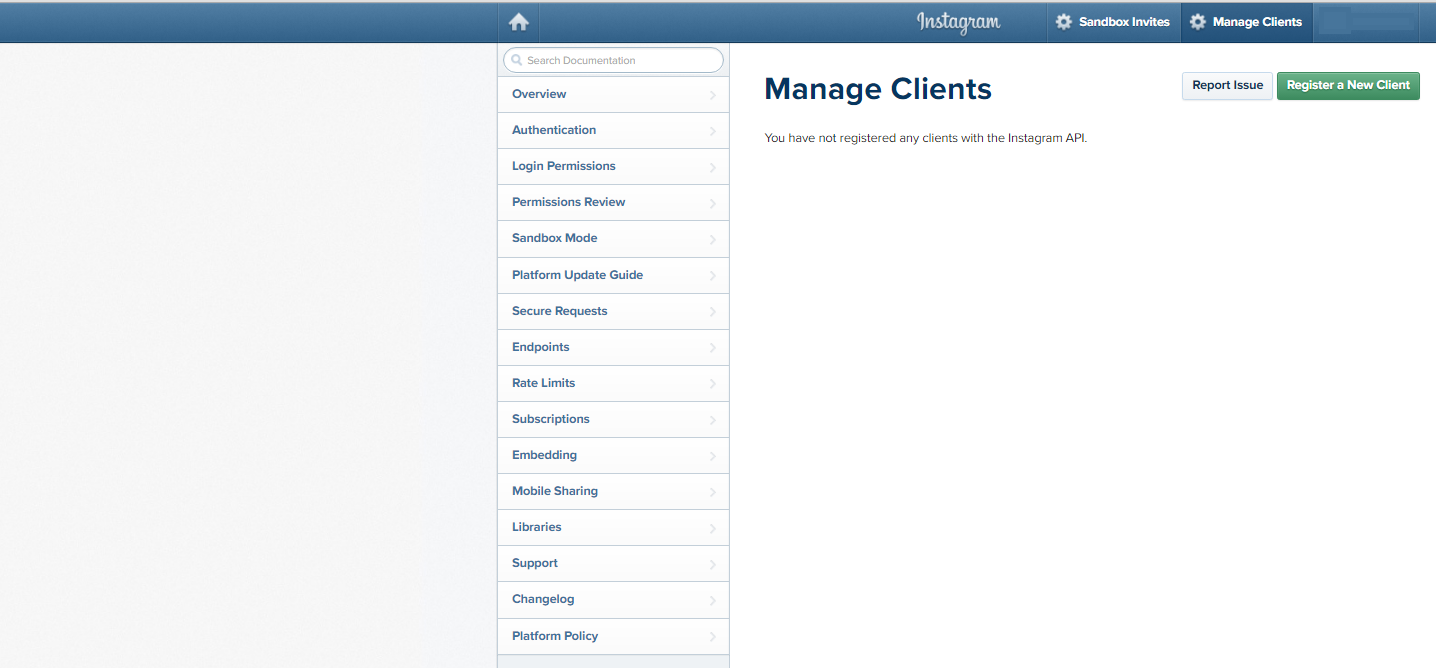Click the Report Issue button
This screenshot has width=1436, height=668.
click(x=1227, y=85)
